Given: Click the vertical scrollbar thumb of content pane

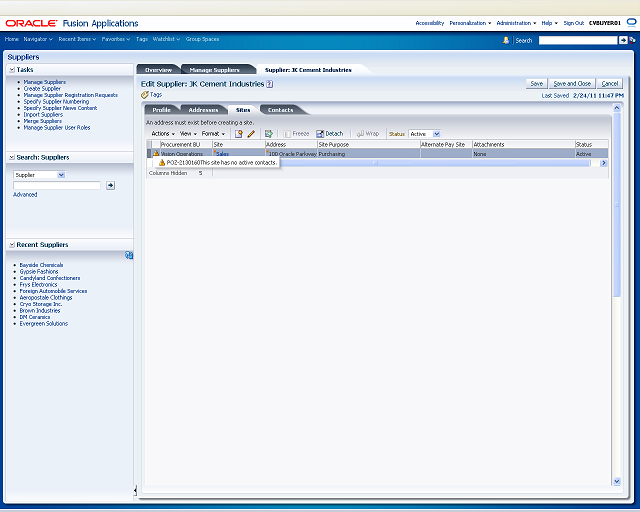Looking at the screenshot, I should click(x=617, y=205).
